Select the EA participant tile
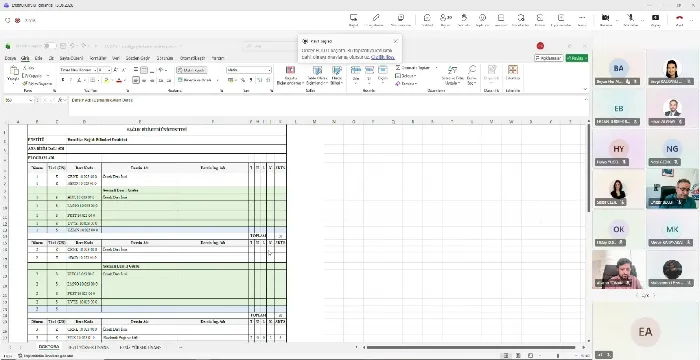The width and height of the screenshot is (700, 360). (646, 331)
